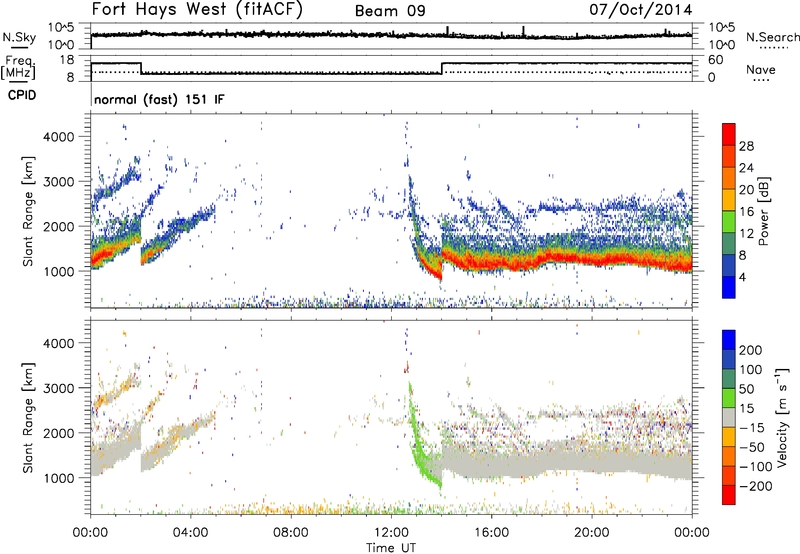Click velocity panel 'Slant Range [km]' label
Viewport: 800px width, 554px height.
tap(29, 417)
